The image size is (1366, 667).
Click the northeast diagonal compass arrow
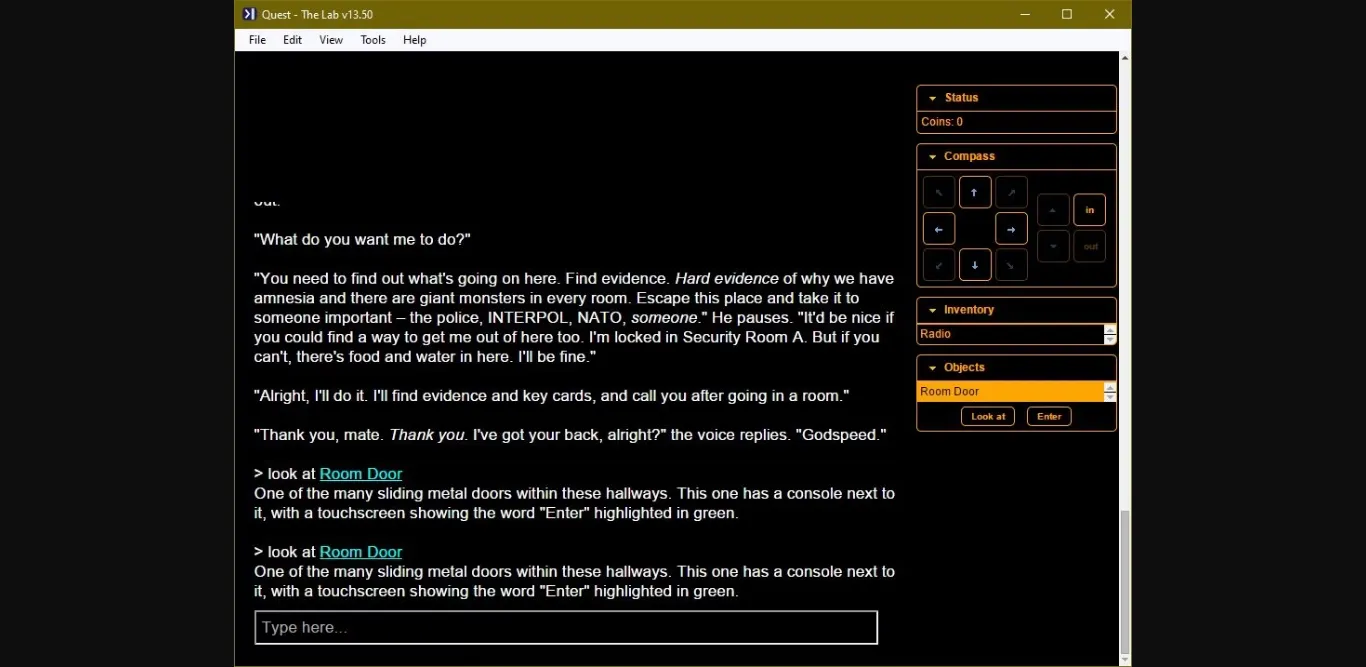click(1011, 192)
